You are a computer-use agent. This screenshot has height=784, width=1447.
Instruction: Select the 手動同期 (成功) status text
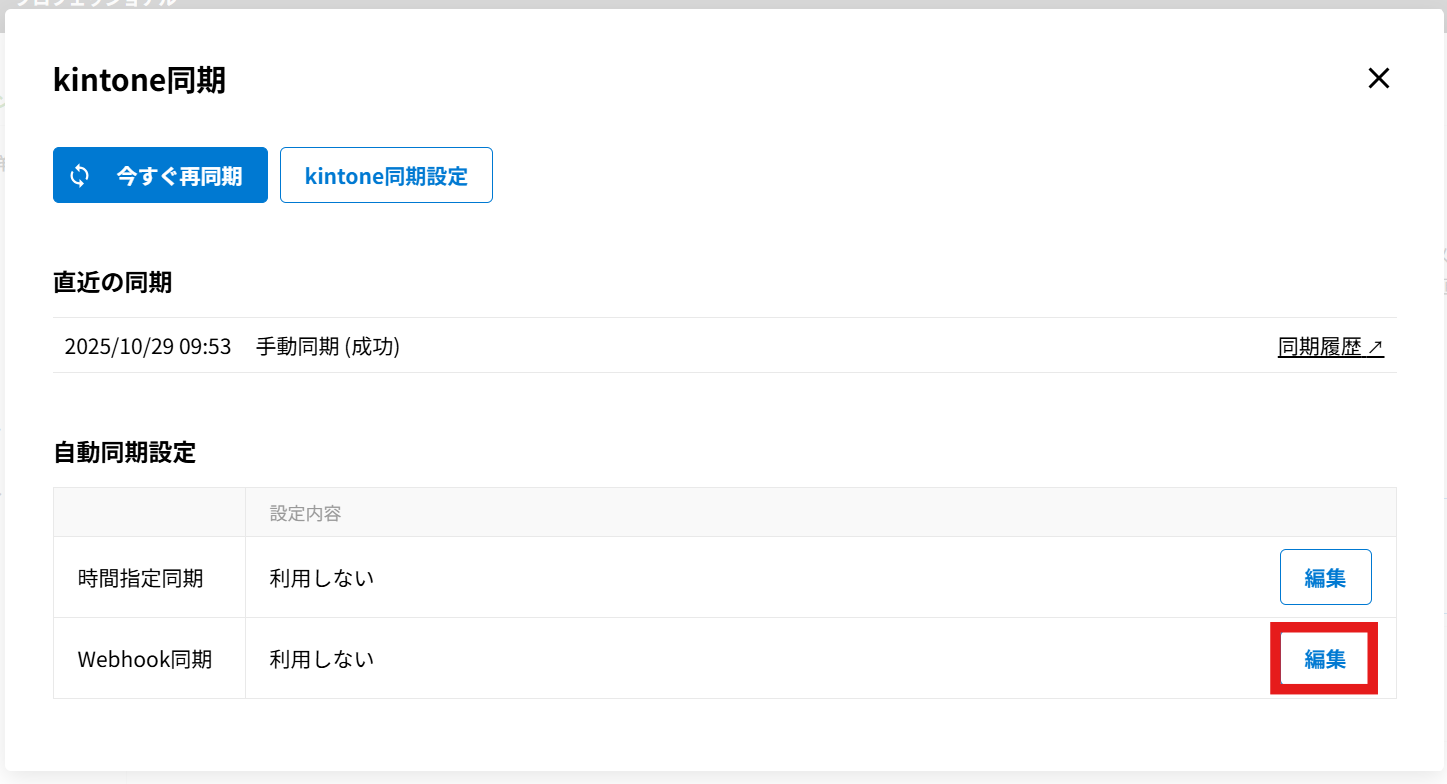point(328,347)
